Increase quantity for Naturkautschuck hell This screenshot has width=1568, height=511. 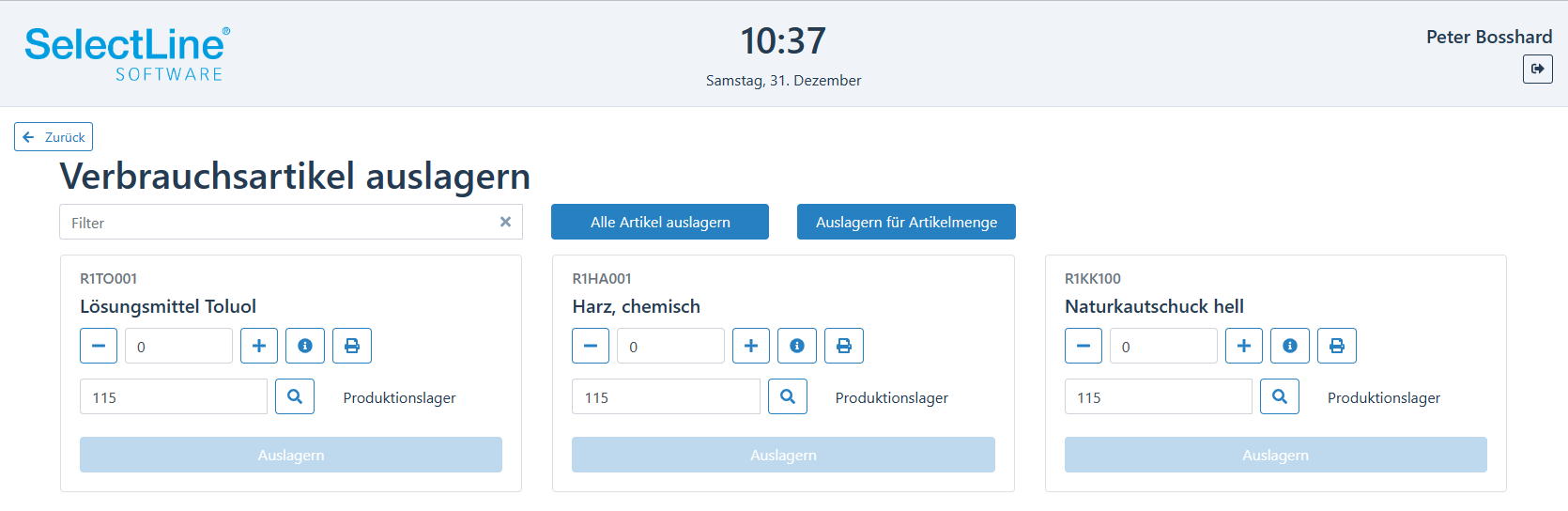(1244, 346)
